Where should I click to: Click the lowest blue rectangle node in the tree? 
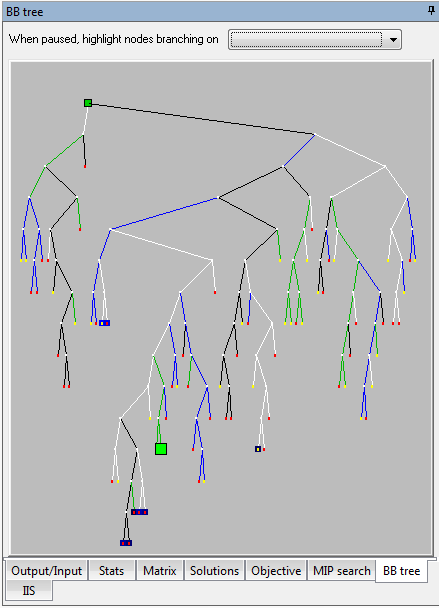pyautogui.click(x=126, y=543)
